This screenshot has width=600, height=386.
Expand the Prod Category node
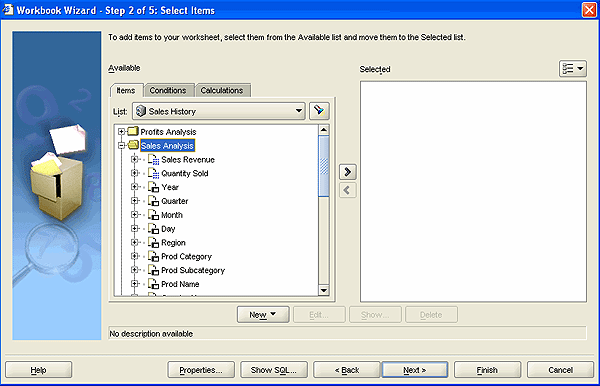click(x=134, y=256)
